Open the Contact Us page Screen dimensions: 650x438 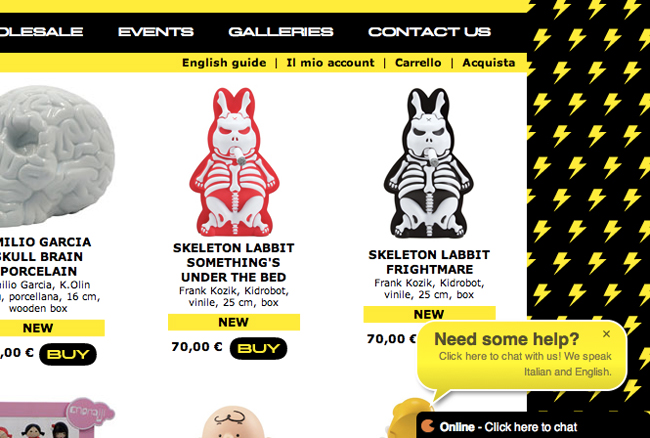(429, 32)
